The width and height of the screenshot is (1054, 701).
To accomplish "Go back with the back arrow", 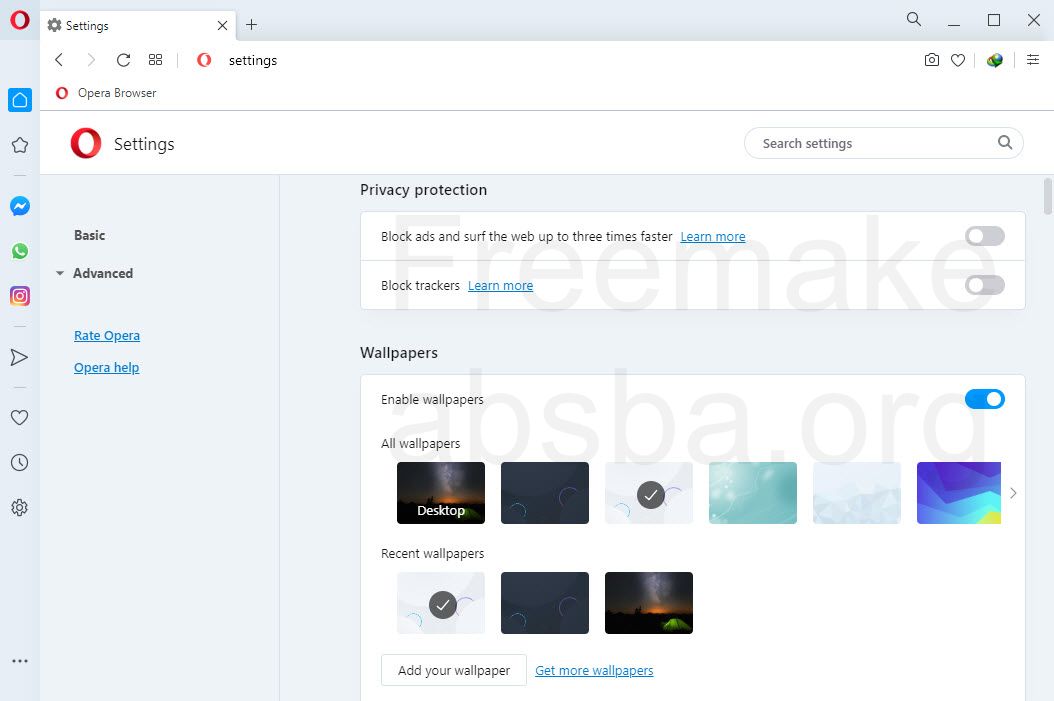I will (59, 60).
